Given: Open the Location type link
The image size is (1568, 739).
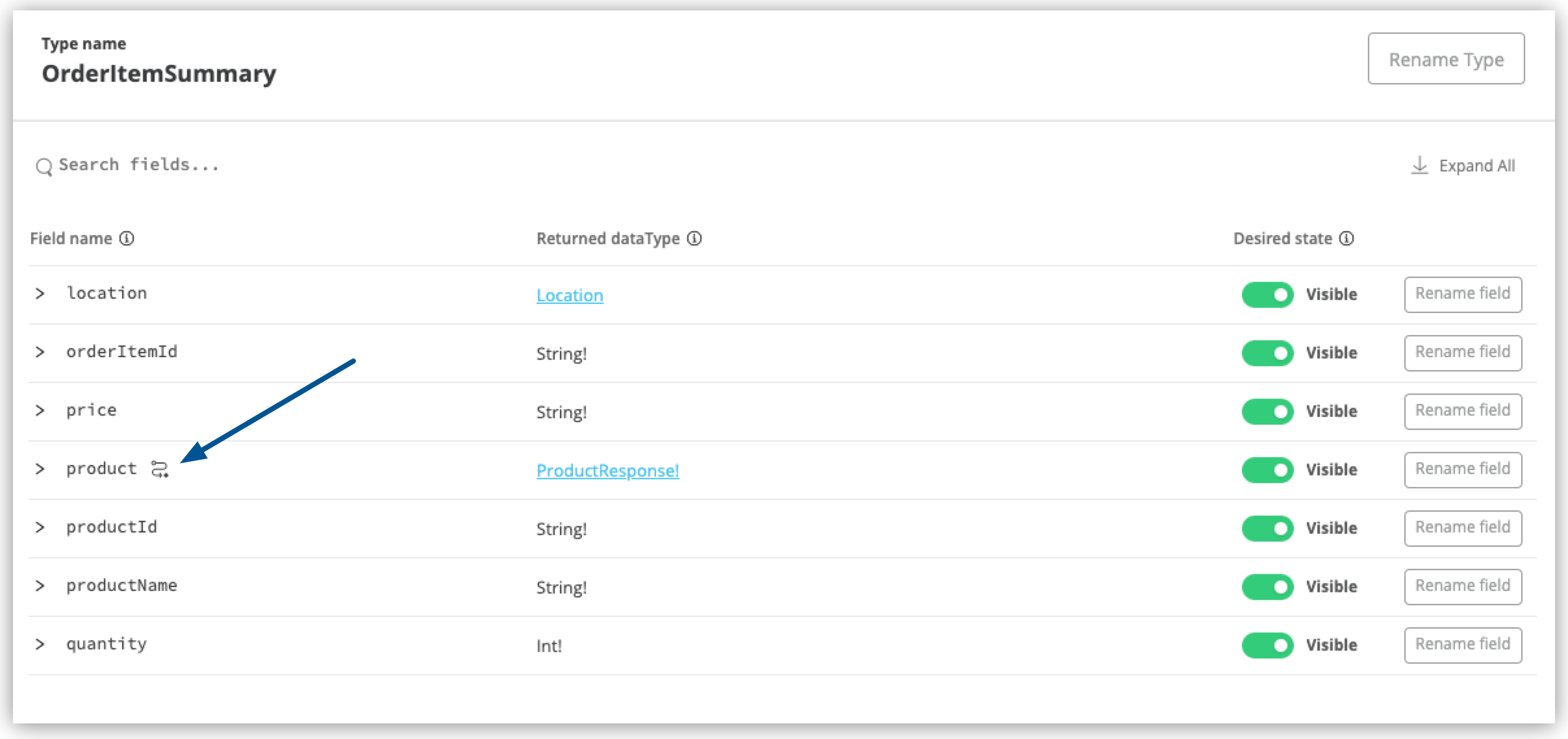Looking at the screenshot, I should (569, 295).
